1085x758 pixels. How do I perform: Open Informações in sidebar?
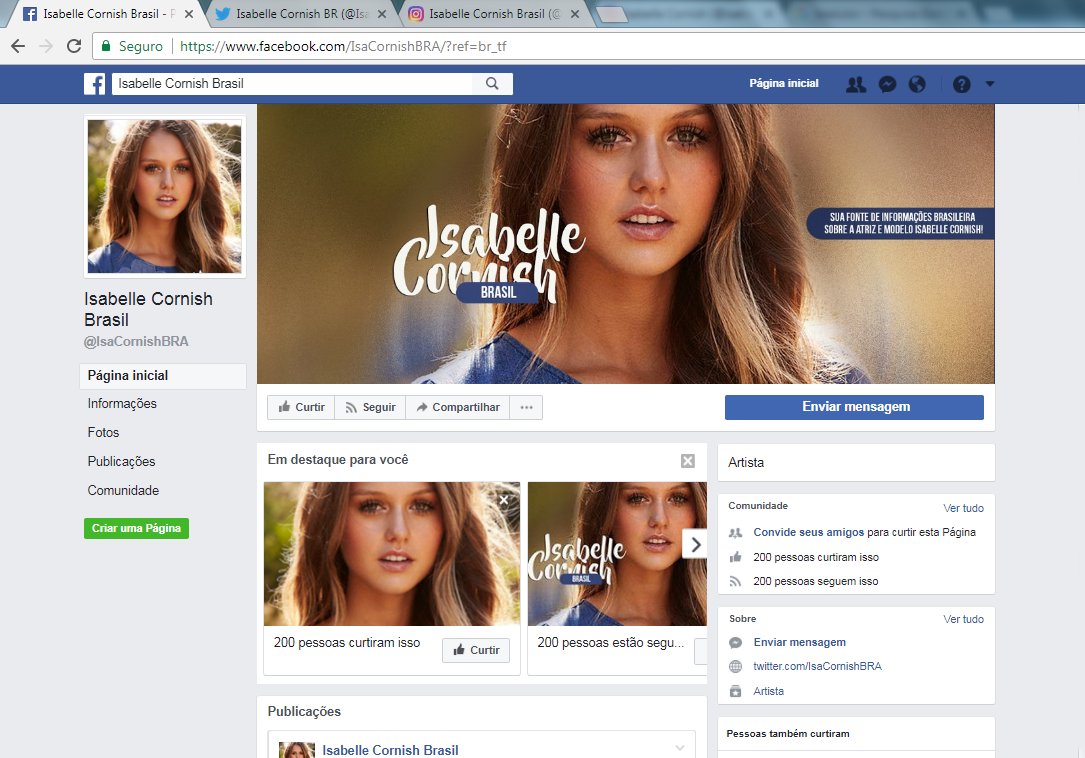[122, 404]
